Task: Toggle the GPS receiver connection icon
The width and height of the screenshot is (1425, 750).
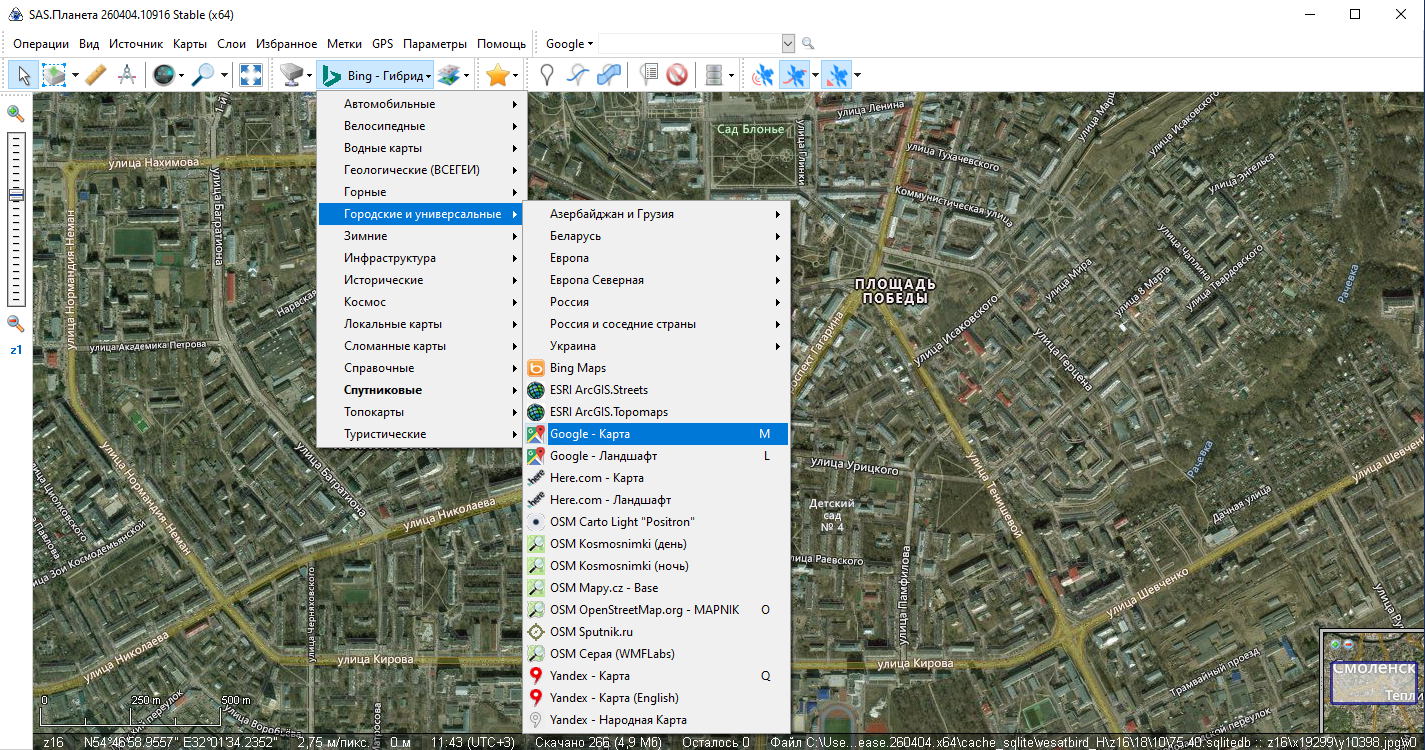Action: 763,75
